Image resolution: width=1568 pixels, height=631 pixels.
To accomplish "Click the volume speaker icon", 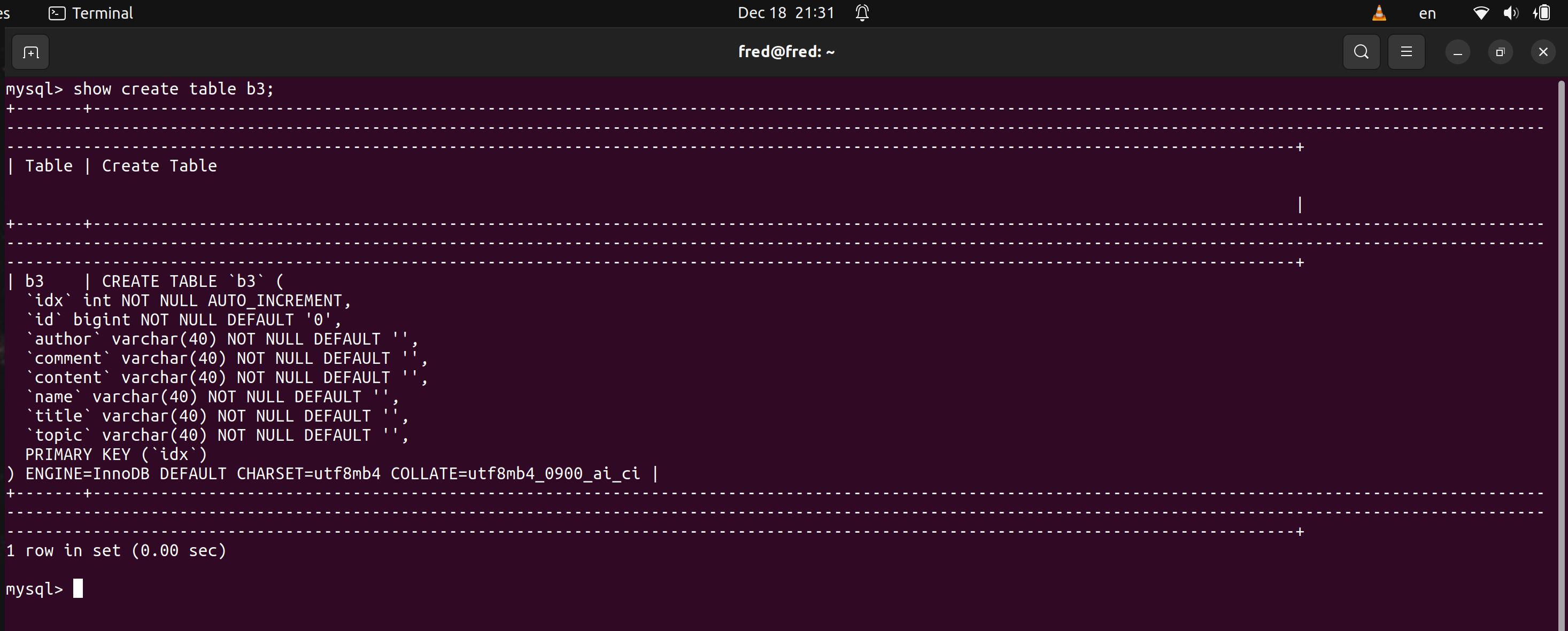I will coord(1510,13).
